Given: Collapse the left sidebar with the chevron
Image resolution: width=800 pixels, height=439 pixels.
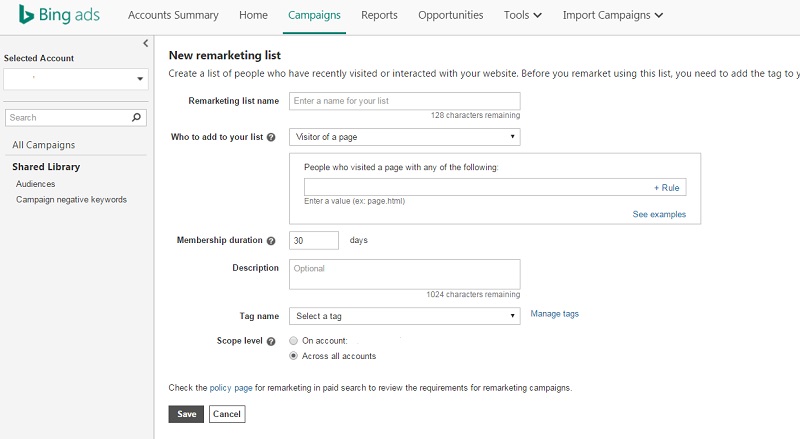Looking at the screenshot, I should [x=145, y=43].
